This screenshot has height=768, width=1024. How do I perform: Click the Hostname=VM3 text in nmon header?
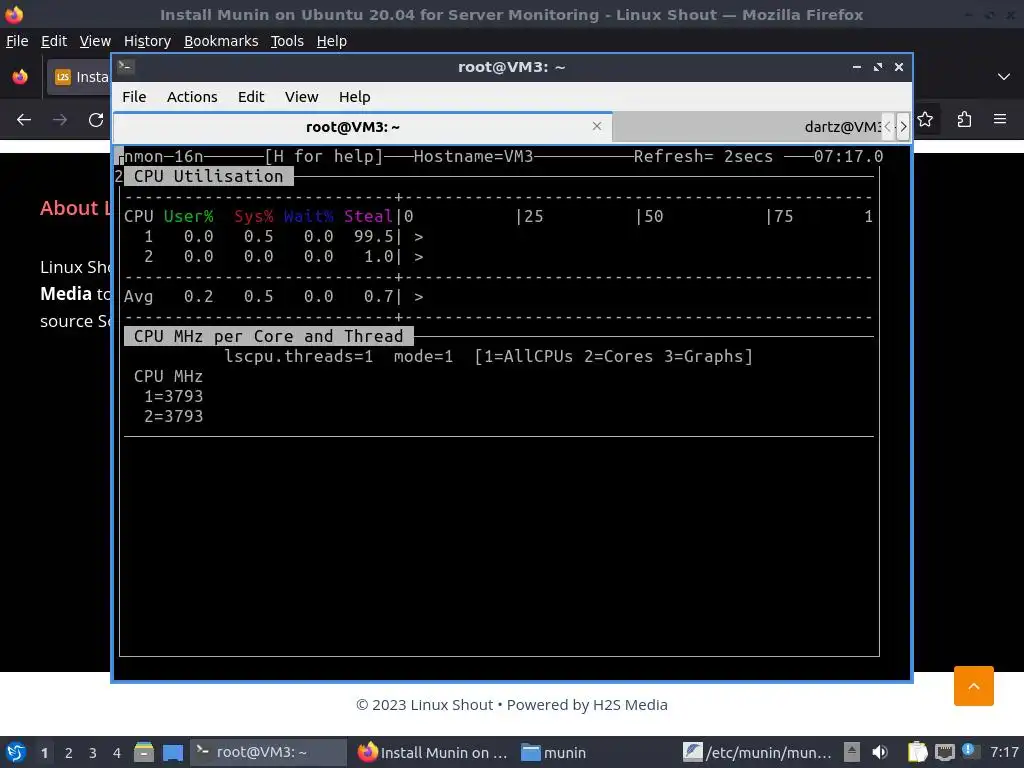pyautogui.click(x=473, y=157)
